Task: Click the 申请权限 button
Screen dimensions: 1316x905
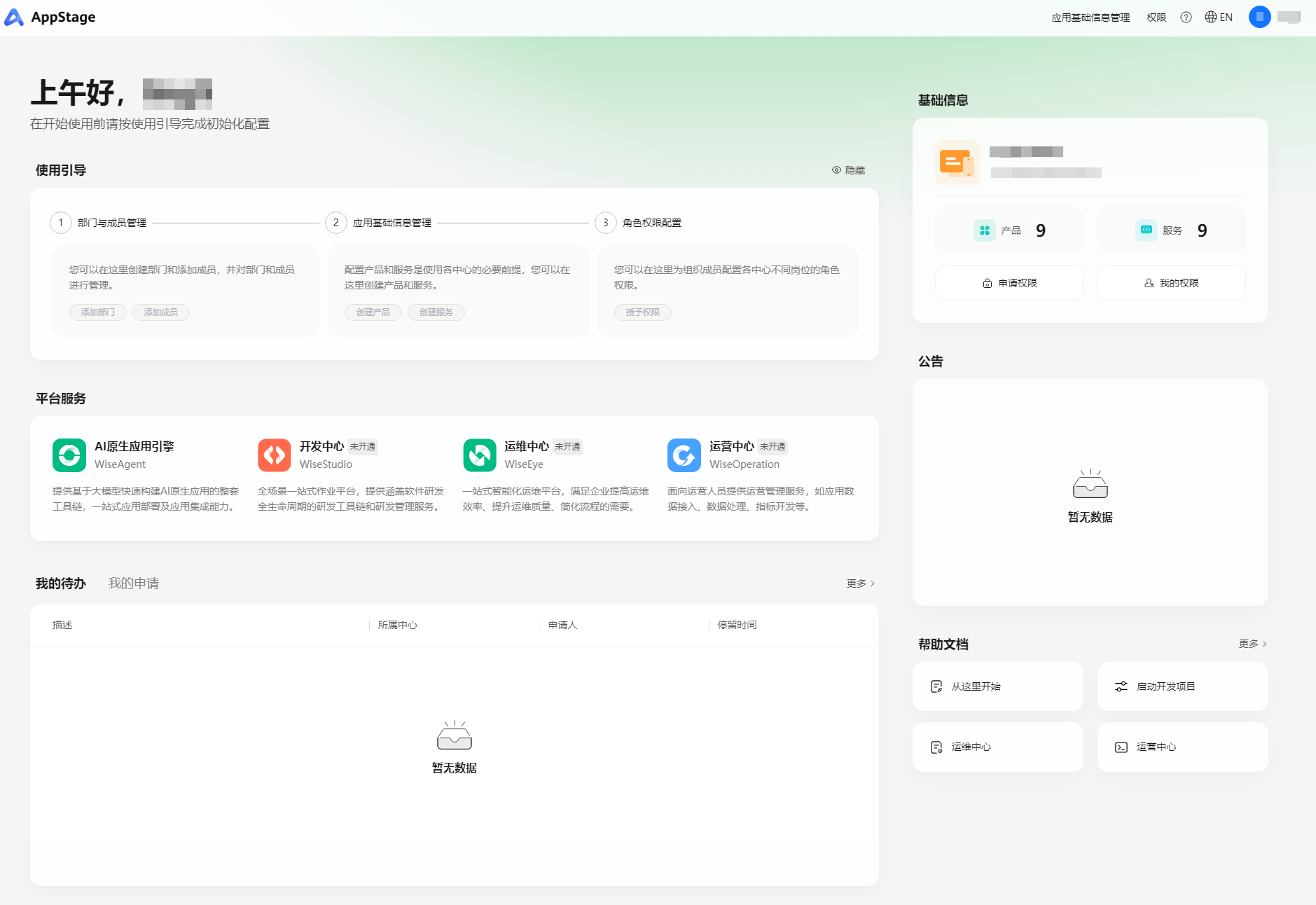Action: pyautogui.click(x=1009, y=283)
